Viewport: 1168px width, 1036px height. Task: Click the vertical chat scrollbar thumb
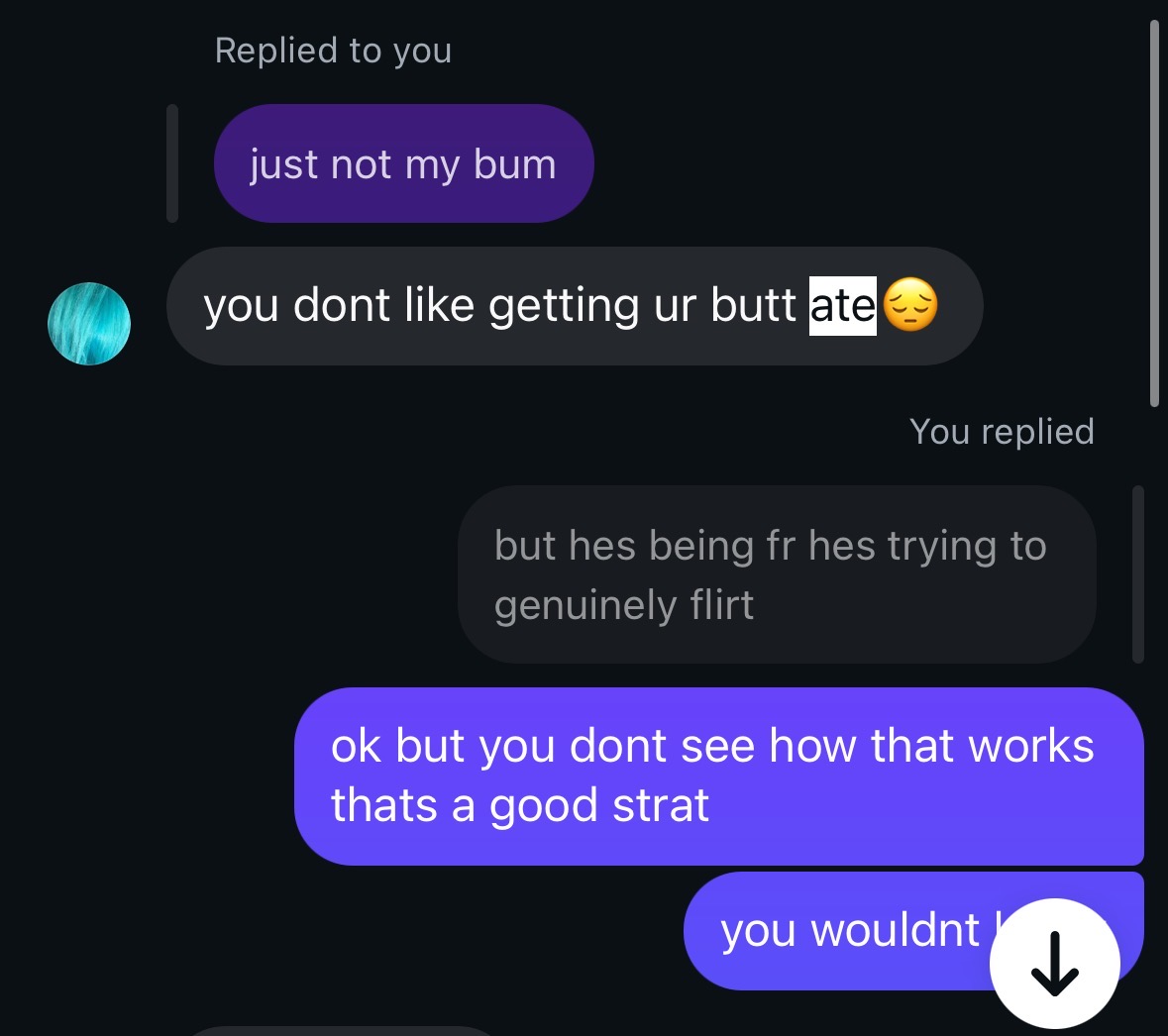point(1154,213)
